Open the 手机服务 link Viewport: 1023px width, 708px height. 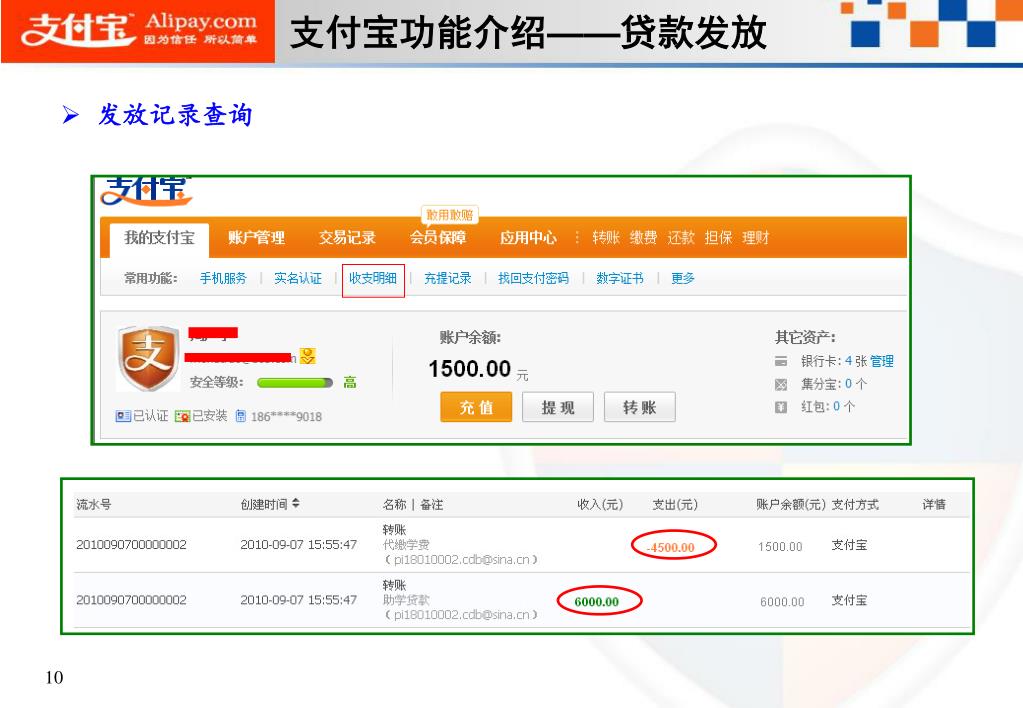[223, 279]
